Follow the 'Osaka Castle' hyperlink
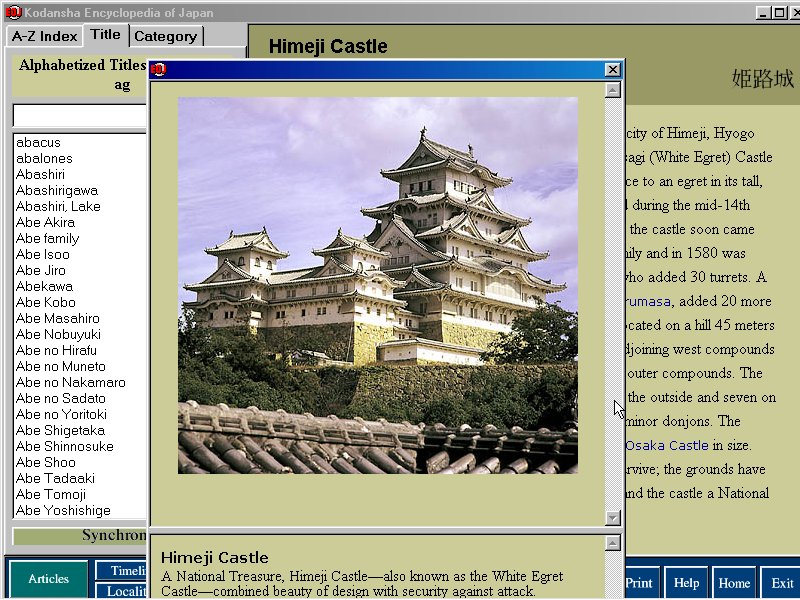 tap(667, 445)
